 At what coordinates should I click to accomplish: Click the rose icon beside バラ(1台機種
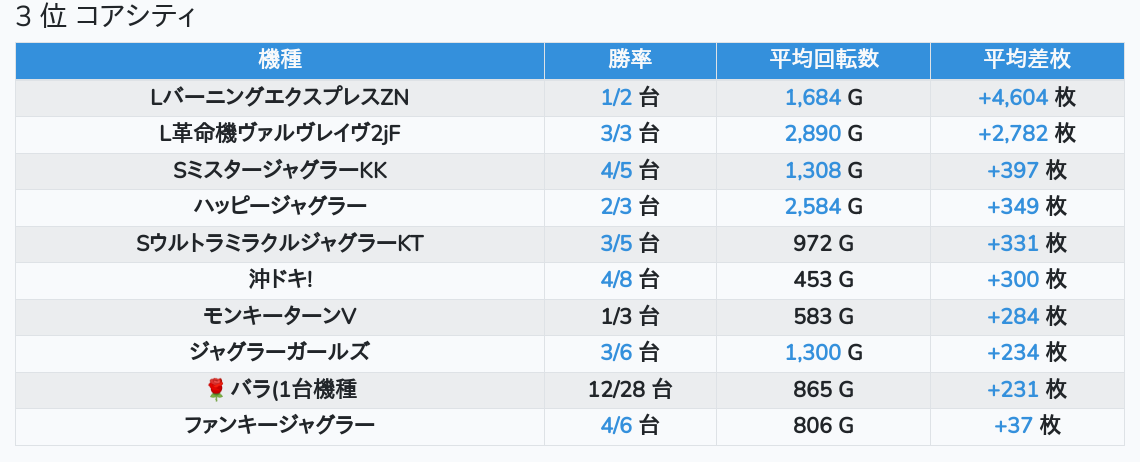click(214, 390)
